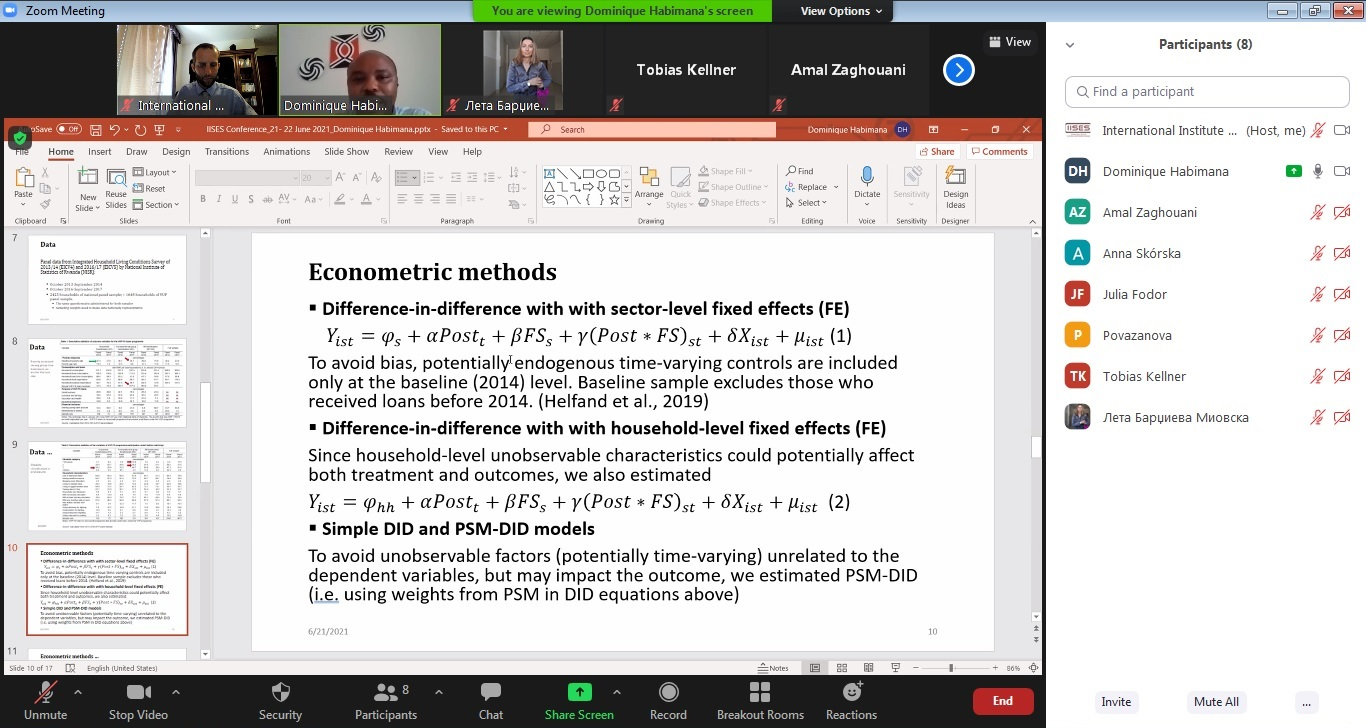Expand the arrow next to Share Screen
The image size is (1366, 728).
coord(617,691)
